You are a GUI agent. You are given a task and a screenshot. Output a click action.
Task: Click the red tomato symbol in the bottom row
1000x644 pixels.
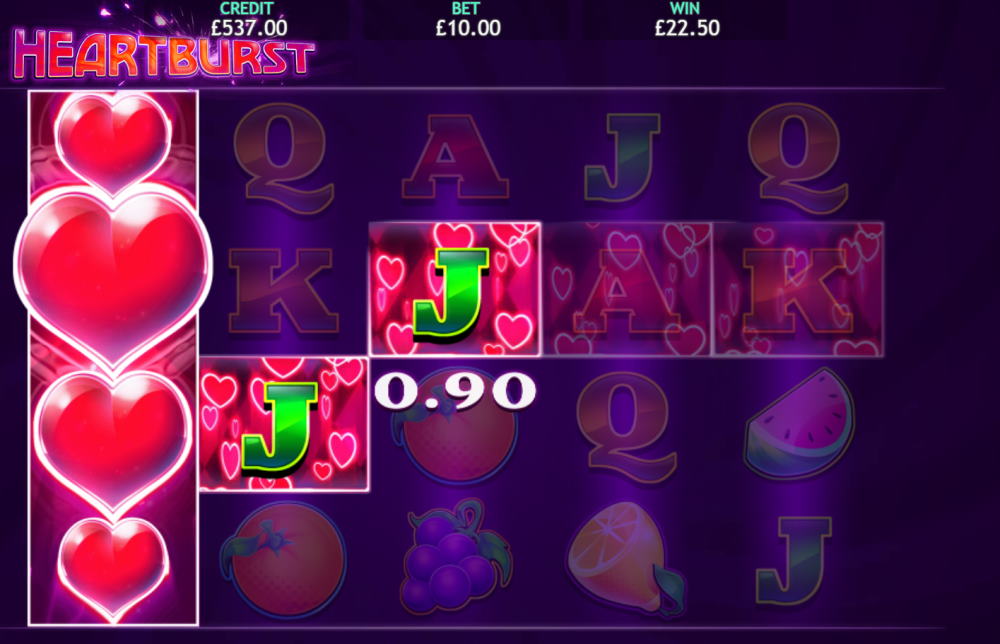(283, 560)
